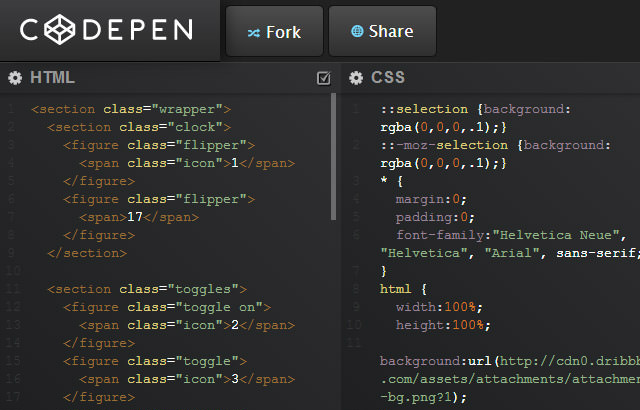
Task: Click the line with section class="wrapper"
Action: click(x=131, y=109)
